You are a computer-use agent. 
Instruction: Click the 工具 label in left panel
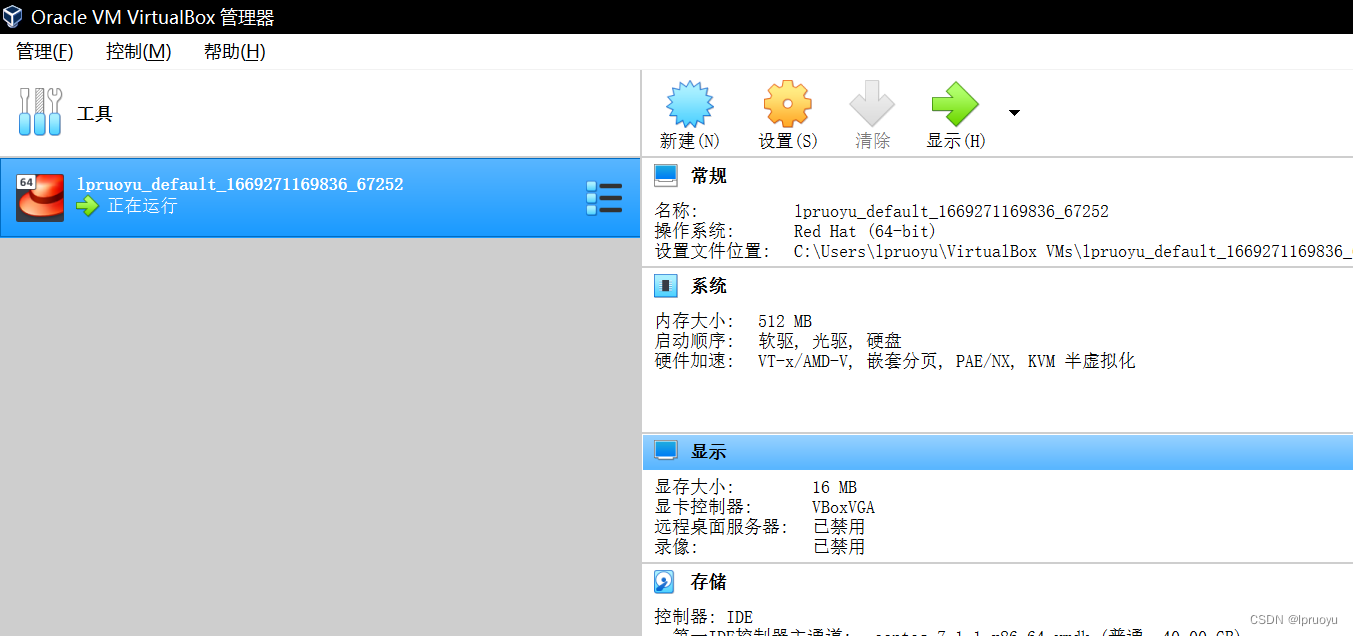[95, 114]
